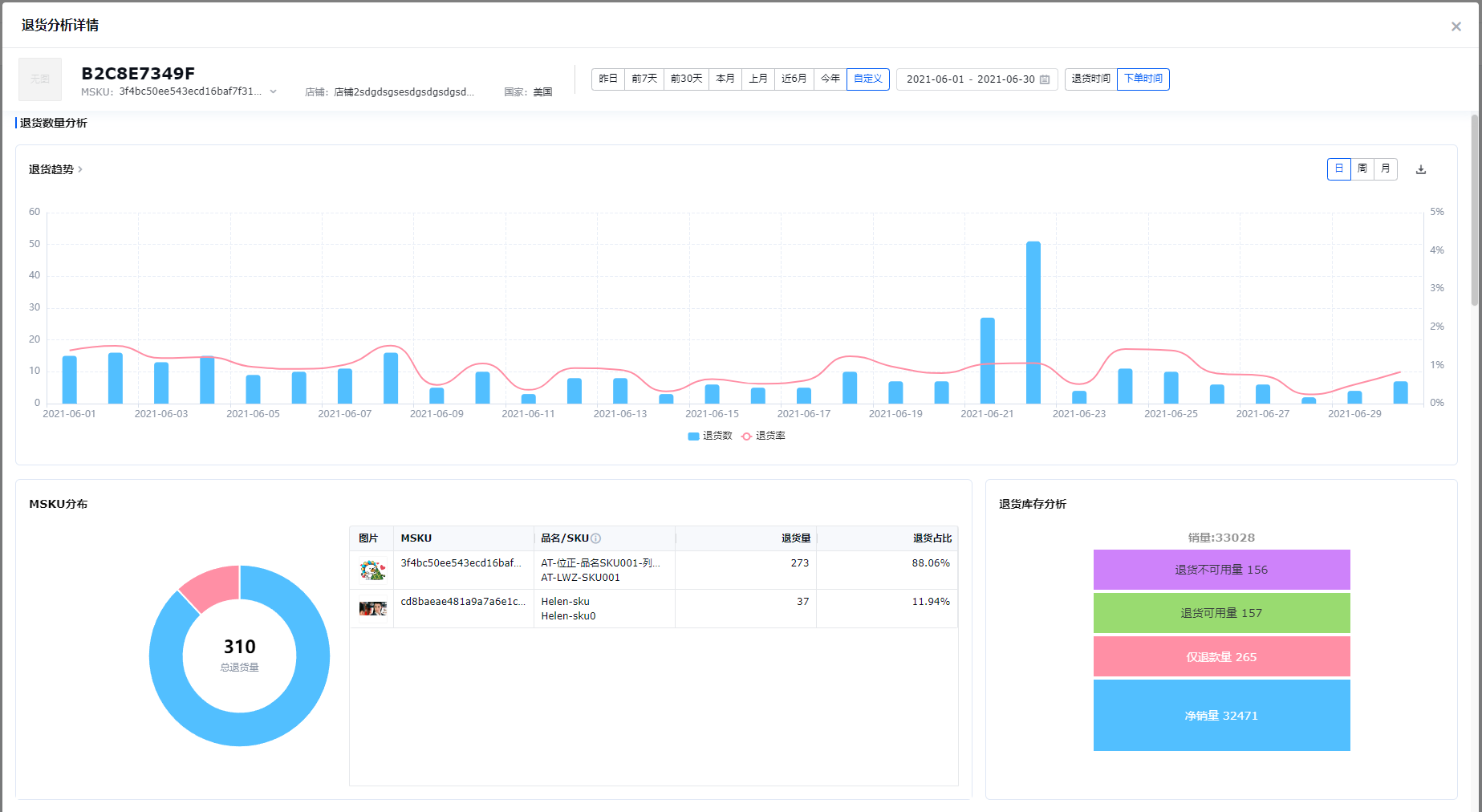Viewport: 1482px width, 812px height.
Task: Switch to 下单时间 mode
Action: (x=1143, y=79)
